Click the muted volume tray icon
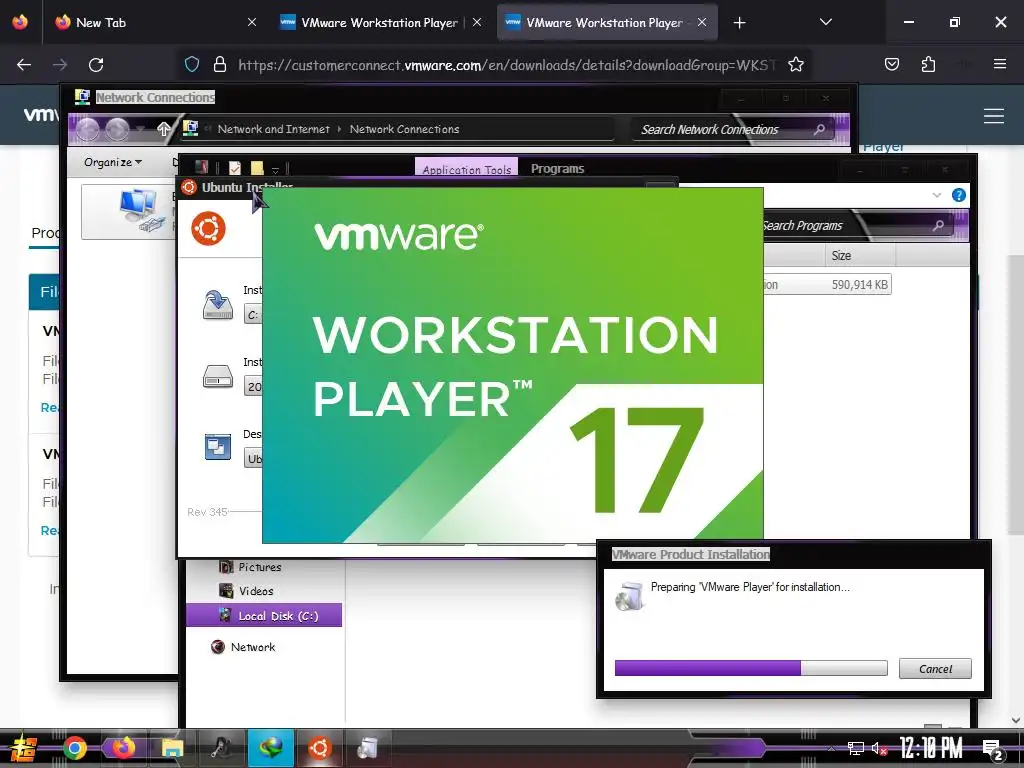The image size is (1024, 768). [x=879, y=748]
